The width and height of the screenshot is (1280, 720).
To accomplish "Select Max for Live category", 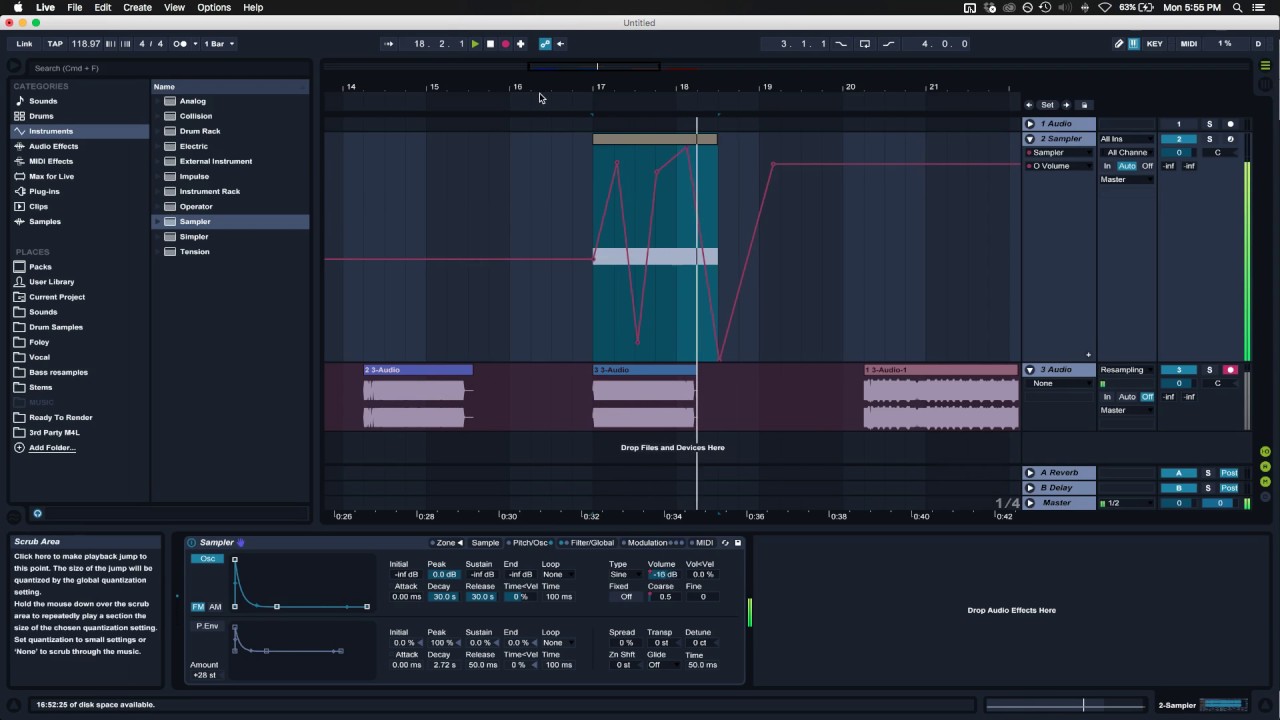I will [x=51, y=176].
